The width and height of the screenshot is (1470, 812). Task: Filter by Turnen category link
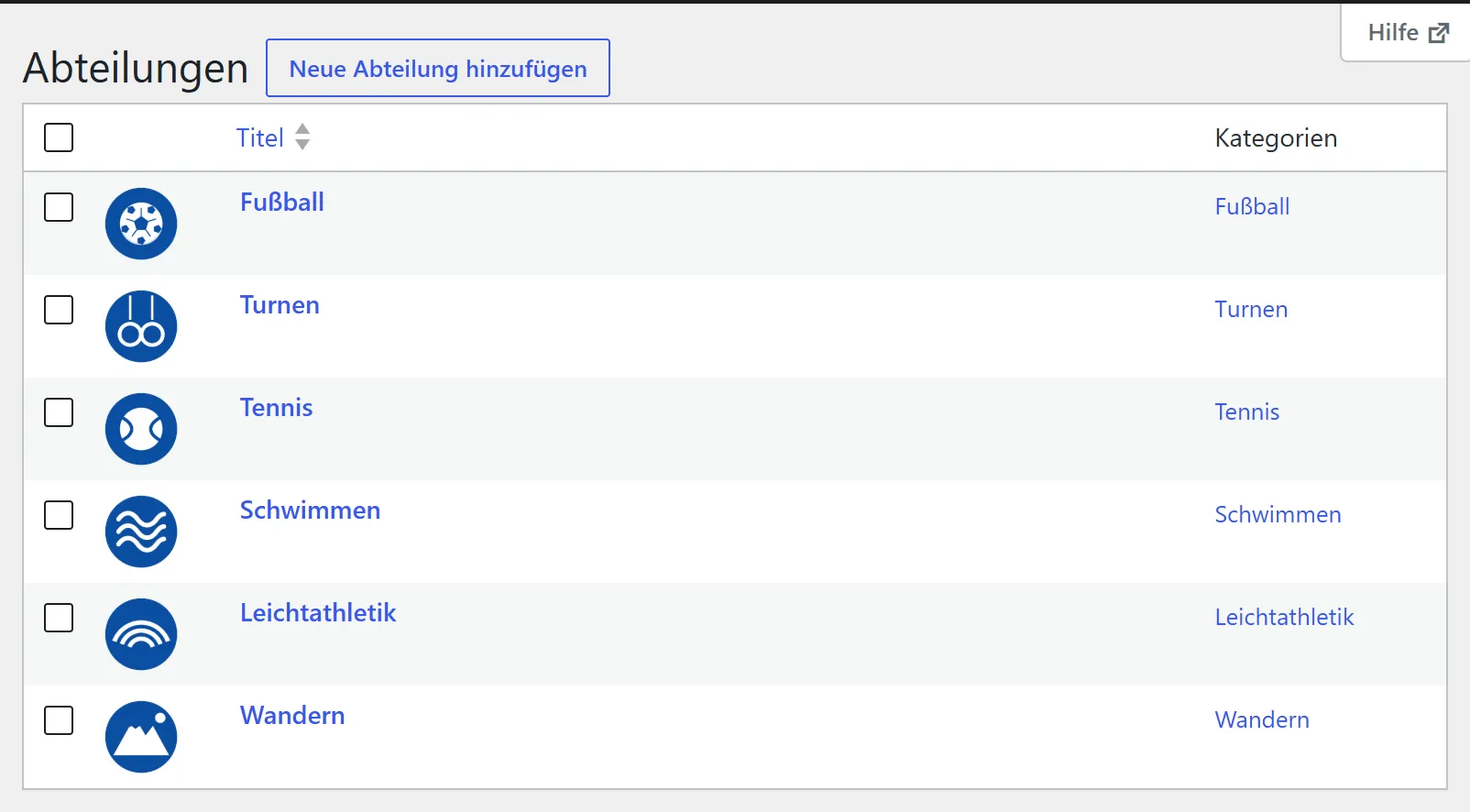(x=1251, y=310)
